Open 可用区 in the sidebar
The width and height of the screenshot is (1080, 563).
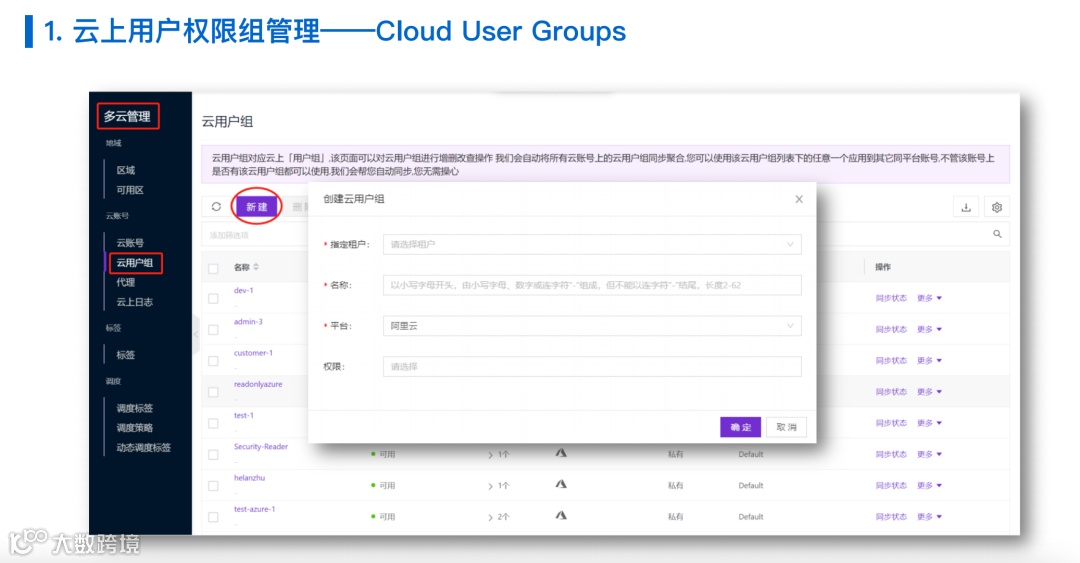point(129,190)
